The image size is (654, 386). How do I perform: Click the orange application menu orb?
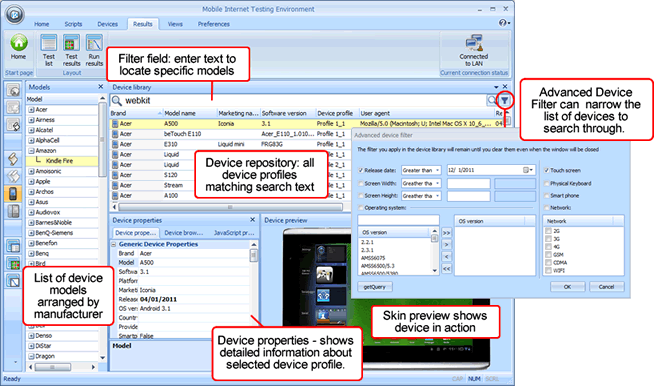[15, 14]
